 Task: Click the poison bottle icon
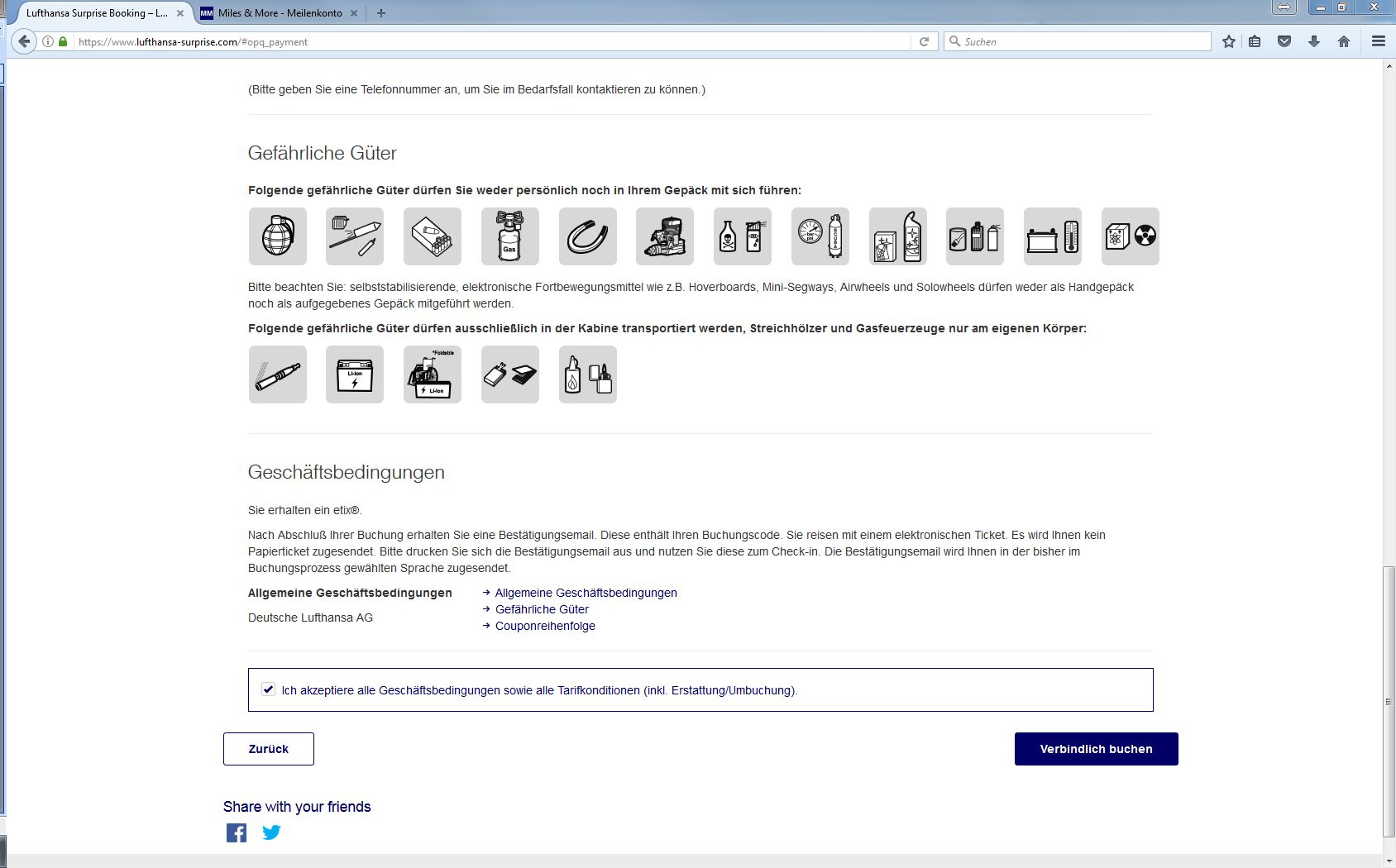[742, 236]
